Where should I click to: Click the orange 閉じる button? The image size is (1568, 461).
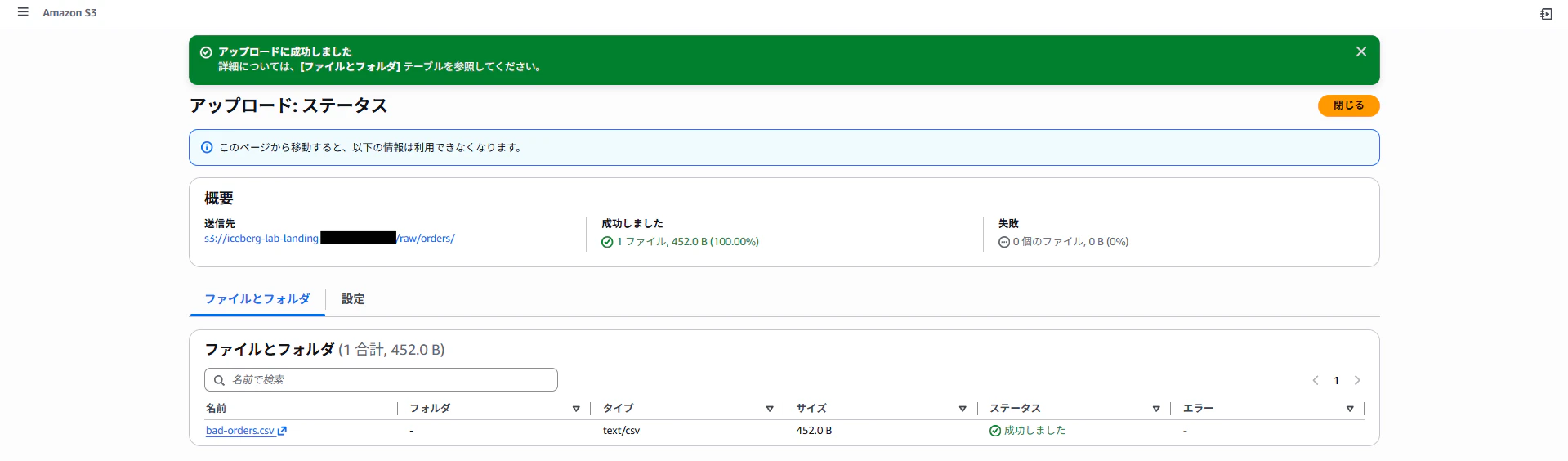(1348, 105)
